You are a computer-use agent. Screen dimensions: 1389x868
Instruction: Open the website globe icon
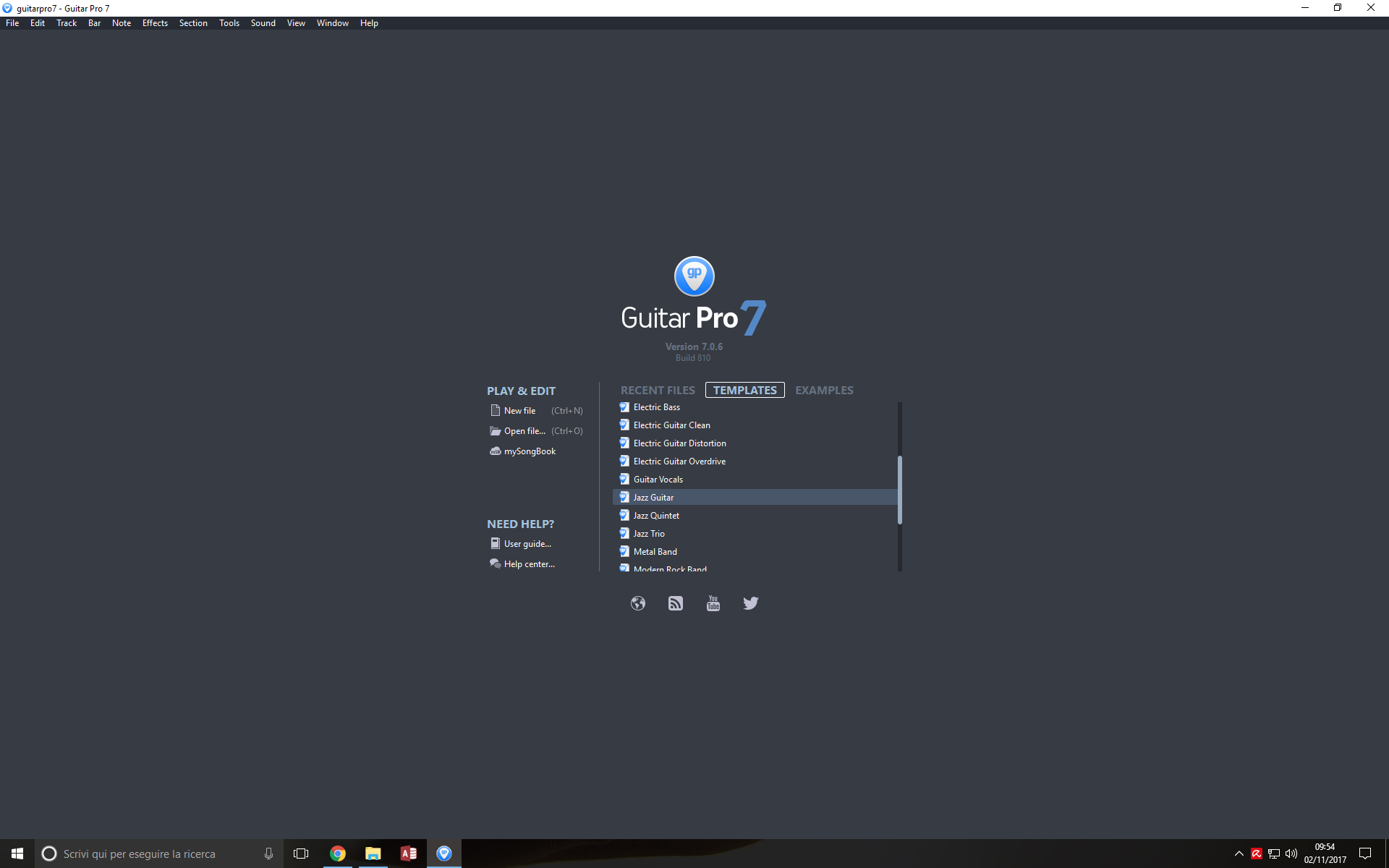click(637, 603)
